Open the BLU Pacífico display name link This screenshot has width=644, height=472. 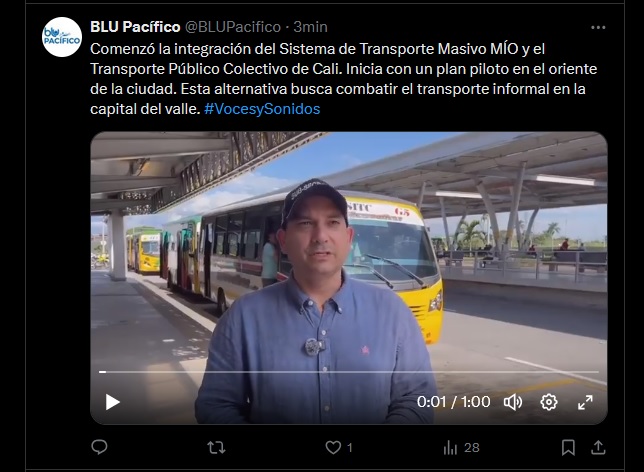click(135, 27)
